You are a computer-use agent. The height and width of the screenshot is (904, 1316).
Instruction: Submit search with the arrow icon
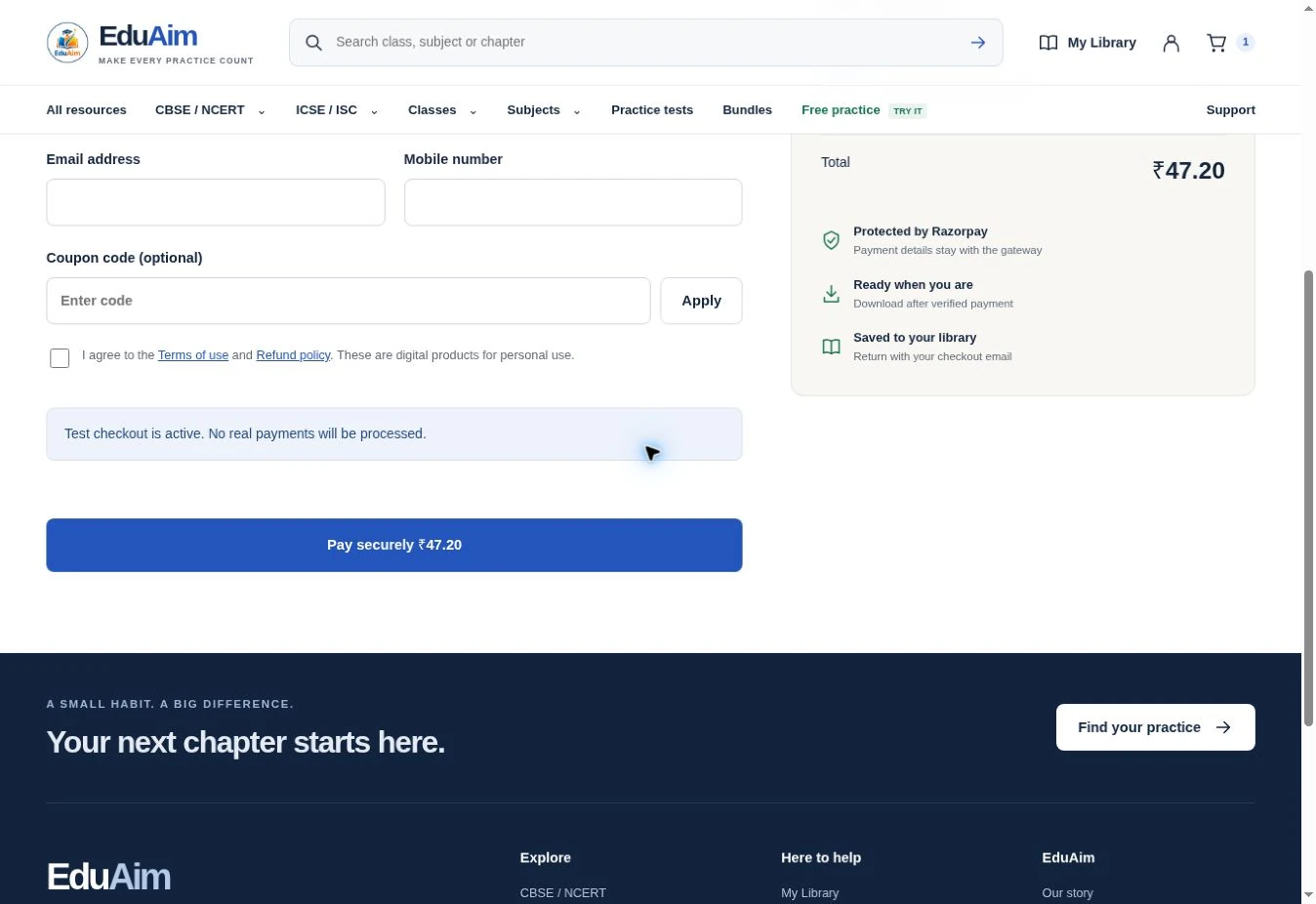click(978, 43)
